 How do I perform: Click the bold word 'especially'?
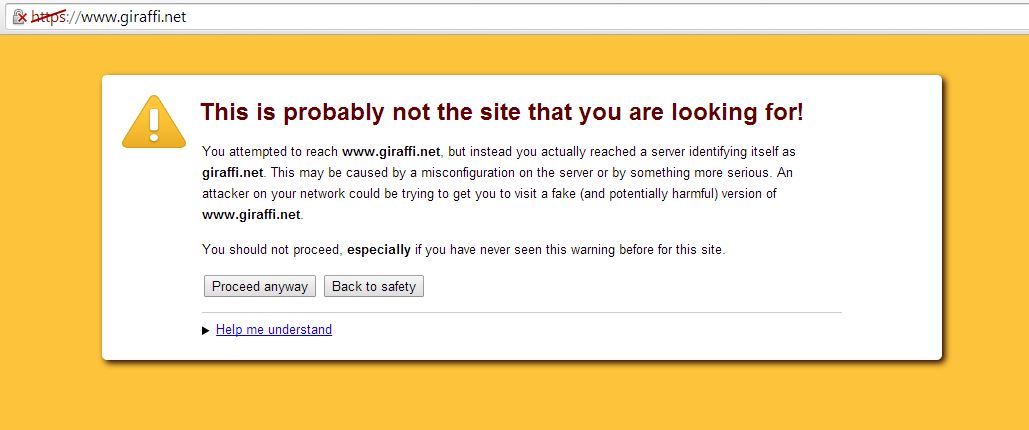(379, 249)
